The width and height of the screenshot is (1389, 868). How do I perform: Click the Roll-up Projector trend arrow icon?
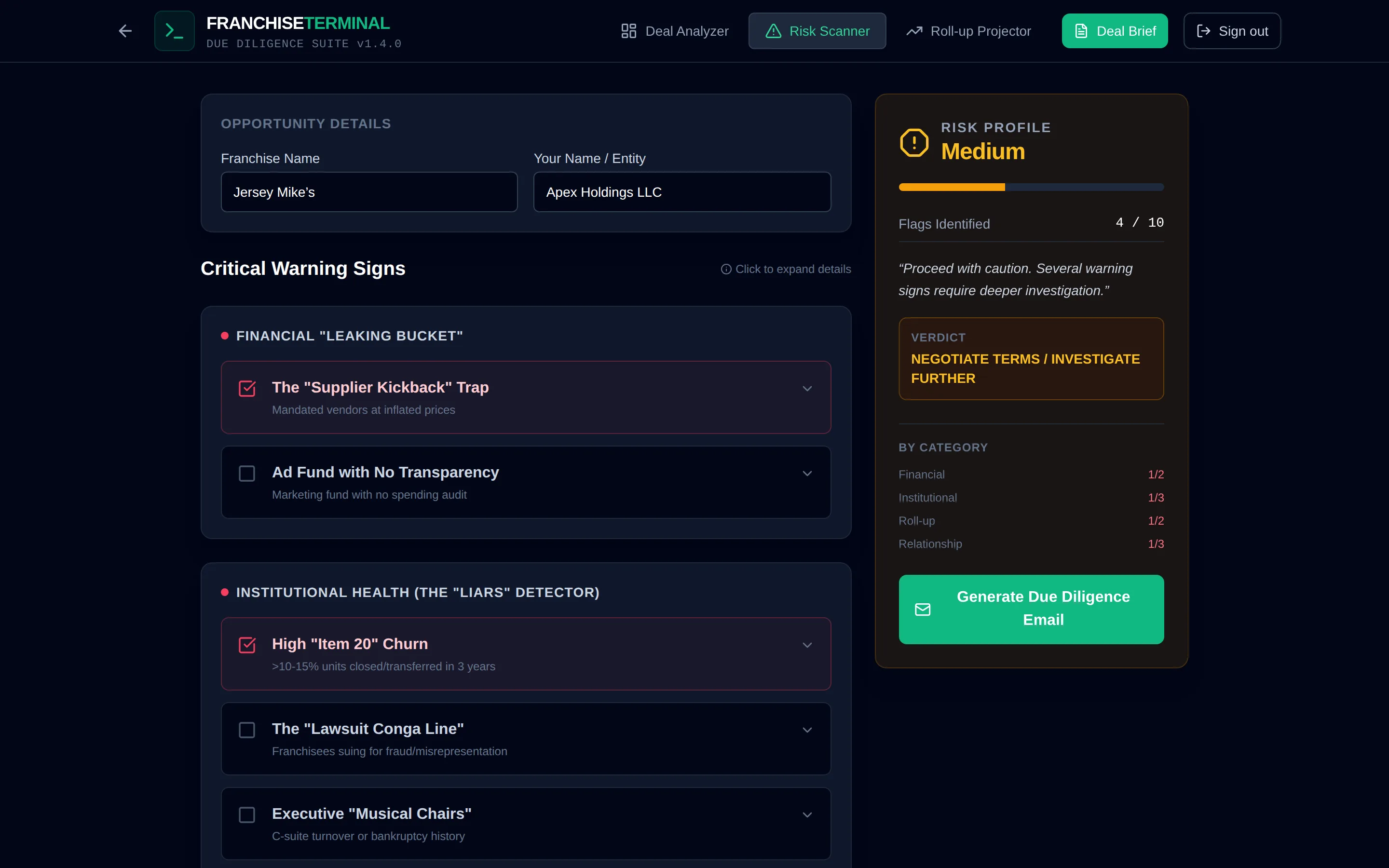tap(914, 31)
